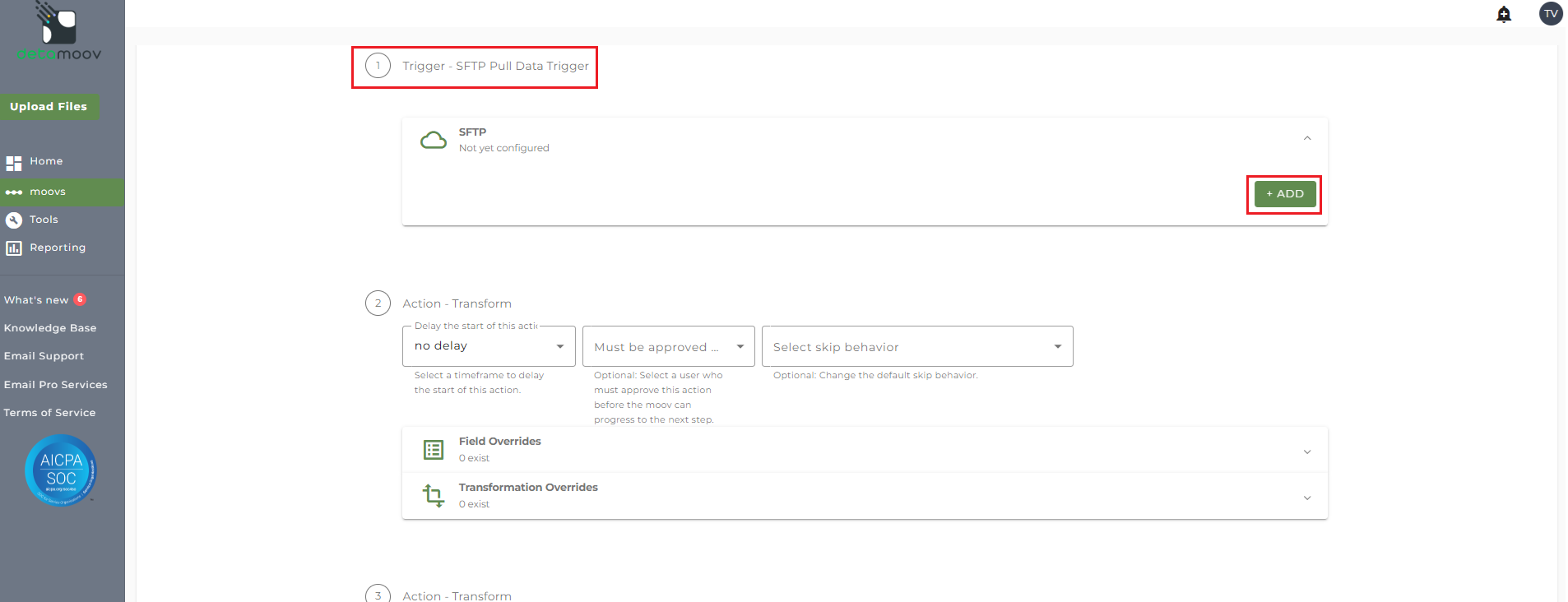Click the Field Overrides title text

pos(499,442)
